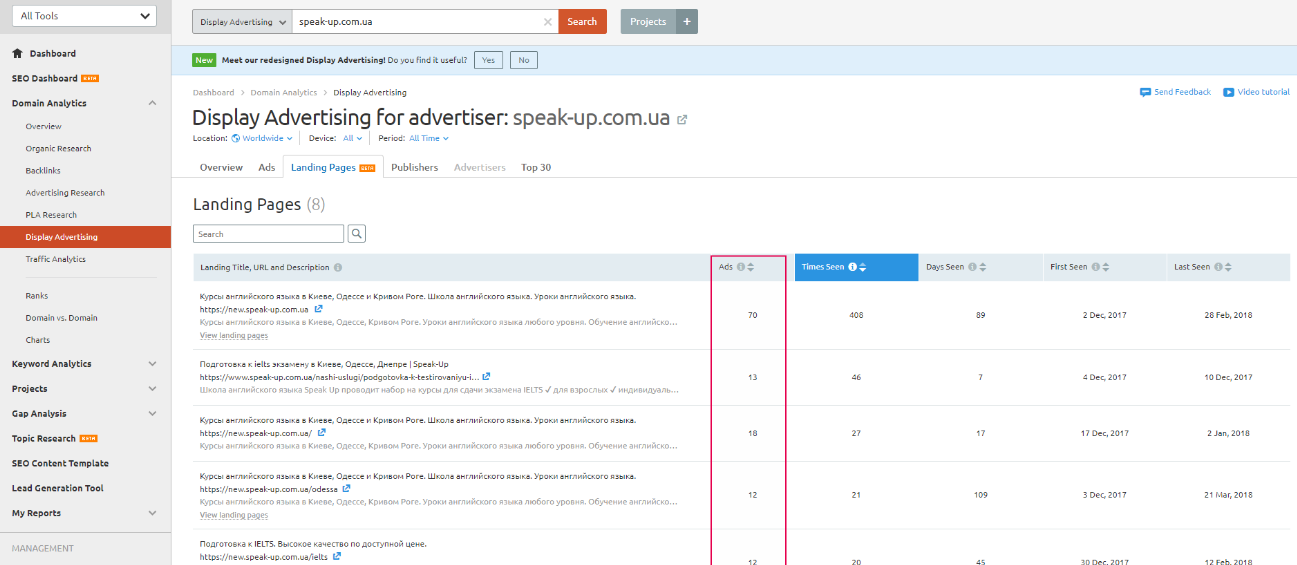Sort by Last Seen arrows
1297x565 pixels.
click(x=1229, y=267)
